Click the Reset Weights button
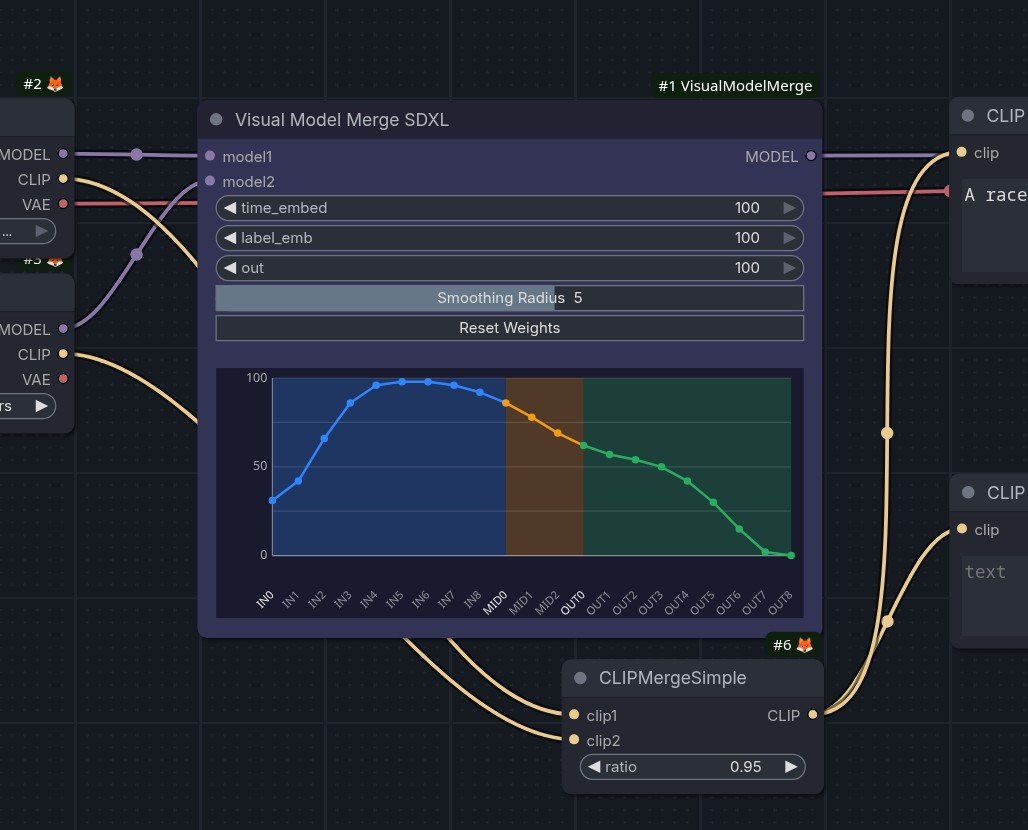1028x830 pixels. coord(509,328)
